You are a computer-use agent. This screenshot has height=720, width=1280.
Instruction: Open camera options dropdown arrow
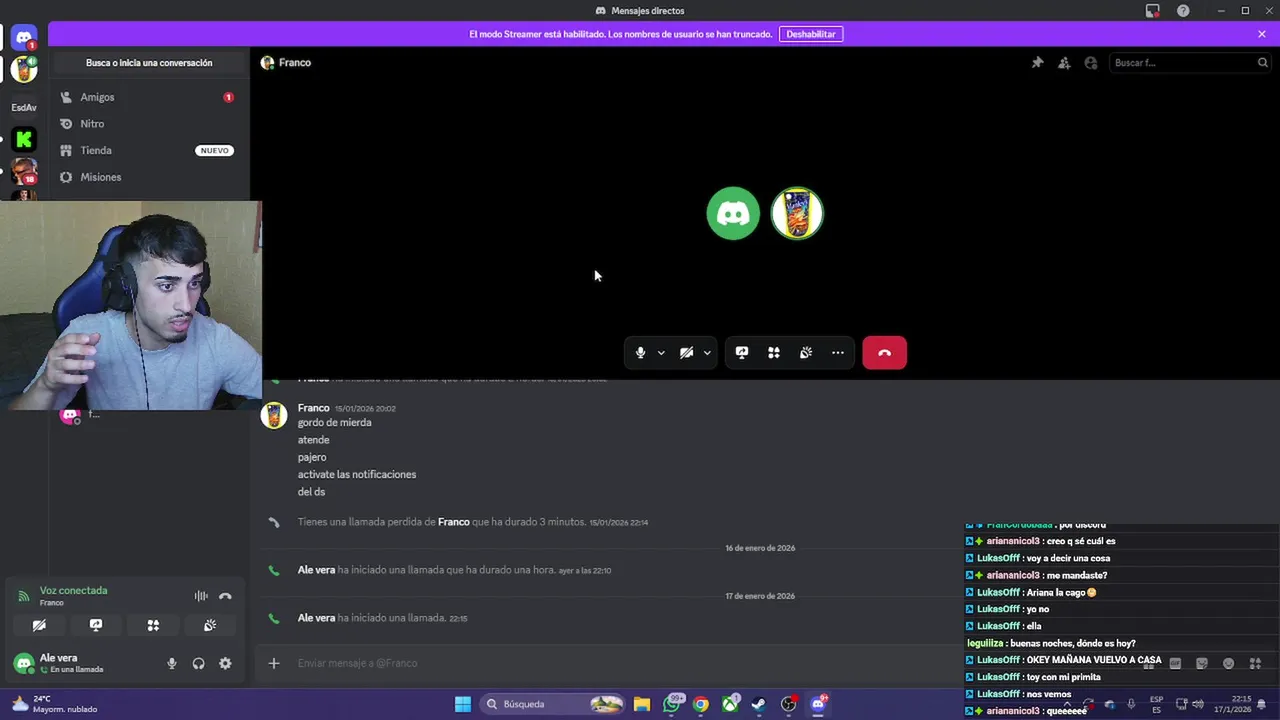tap(707, 353)
